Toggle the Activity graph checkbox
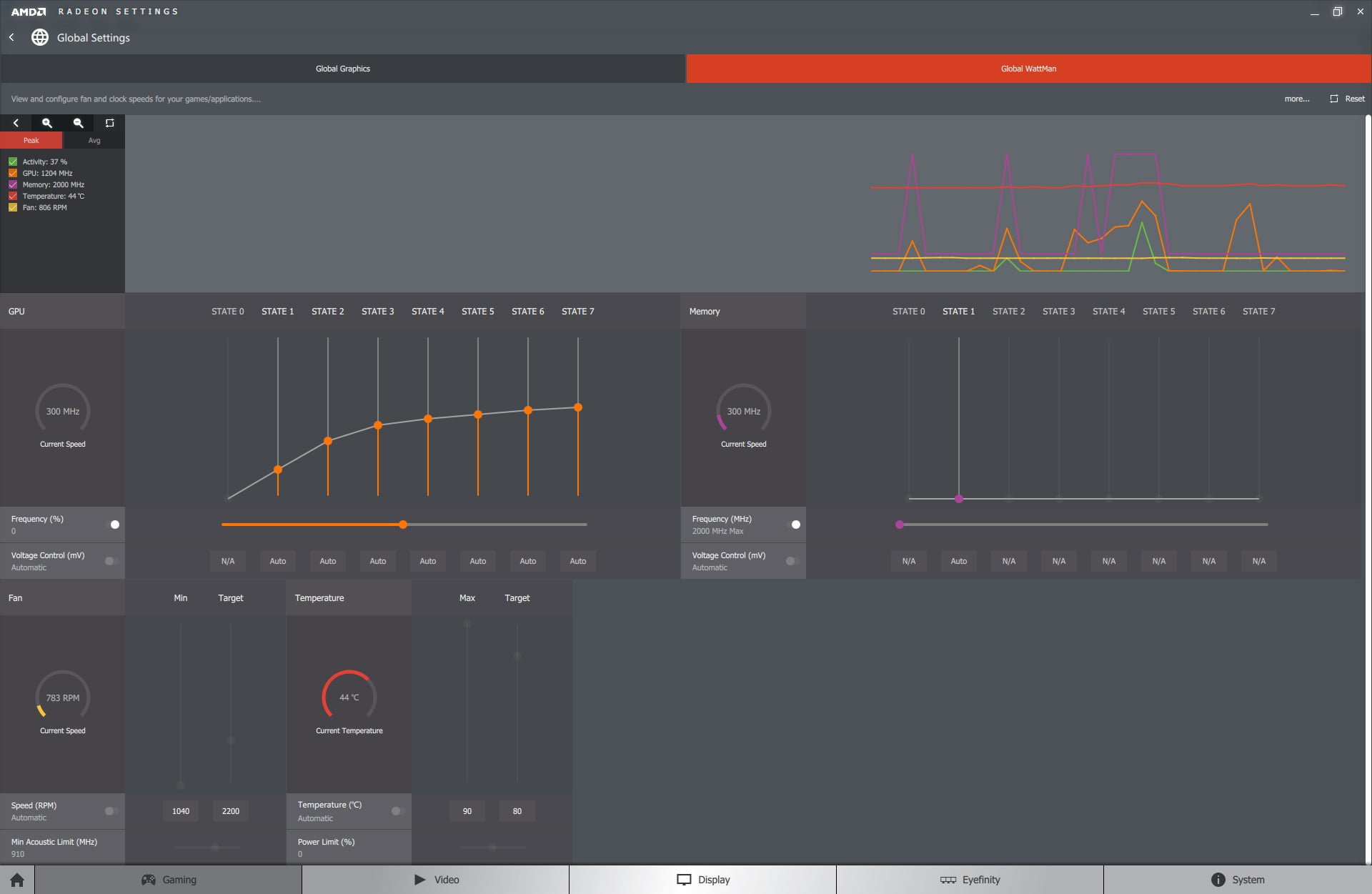The height and width of the screenshot is (894, 1372). pyautogui.click(x=13, y=162)
